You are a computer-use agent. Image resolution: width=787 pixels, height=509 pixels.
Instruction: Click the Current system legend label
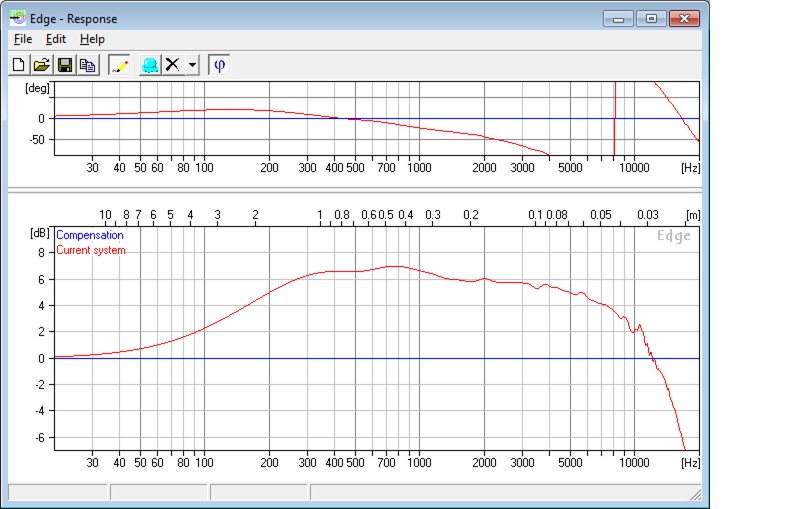(x=91, y=250)
